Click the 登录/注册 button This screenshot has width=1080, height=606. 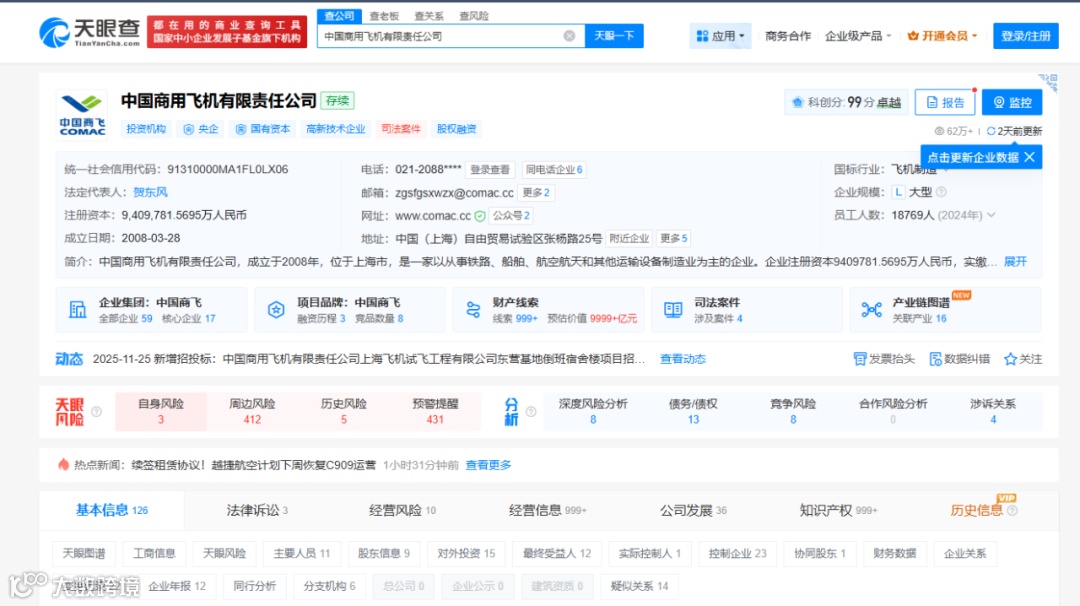(x=1026, y=36)
